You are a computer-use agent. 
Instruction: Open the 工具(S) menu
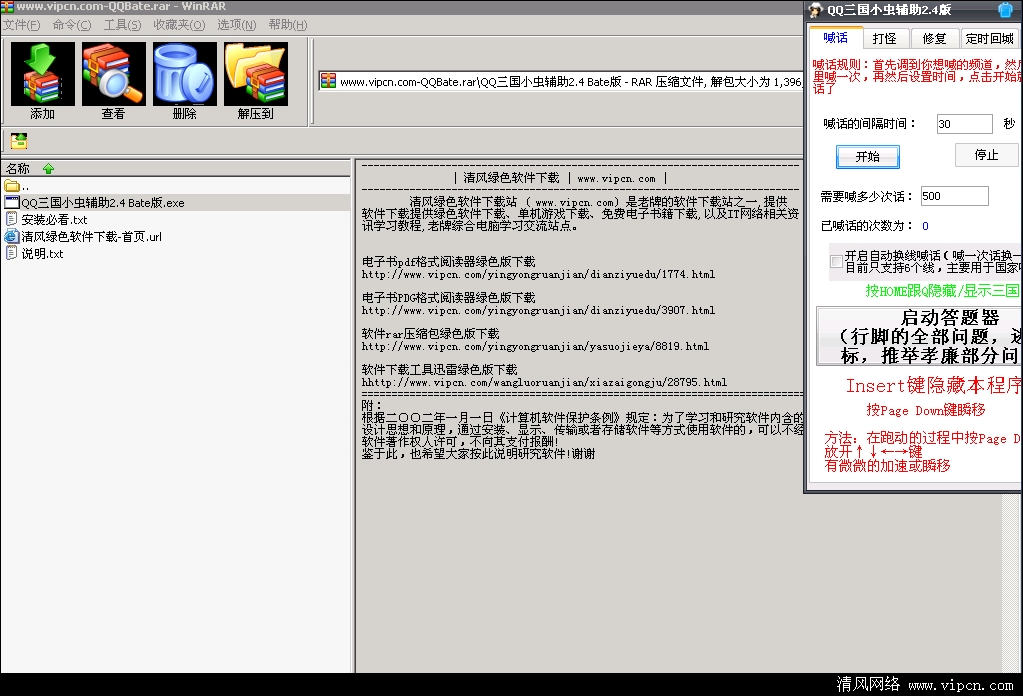point(123,25)
